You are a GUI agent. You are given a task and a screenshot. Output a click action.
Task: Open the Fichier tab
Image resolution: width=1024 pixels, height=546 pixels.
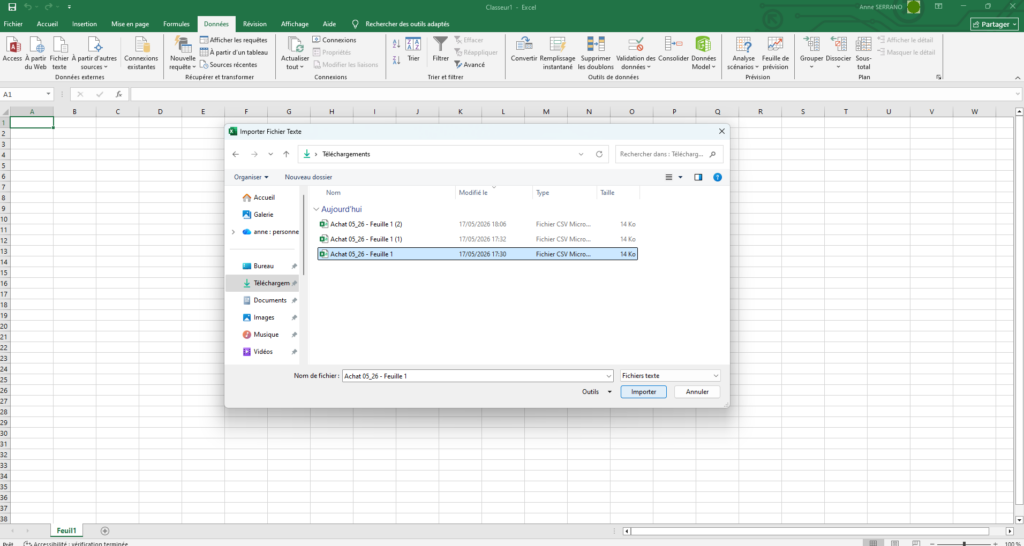point(13,24)
